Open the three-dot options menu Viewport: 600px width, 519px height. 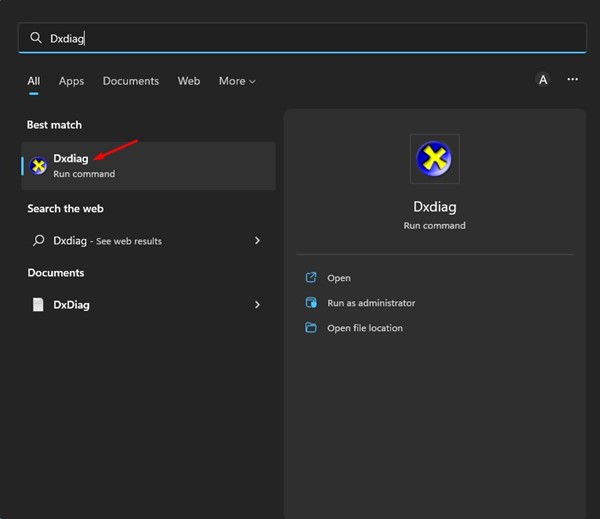(x=572, y=80)
